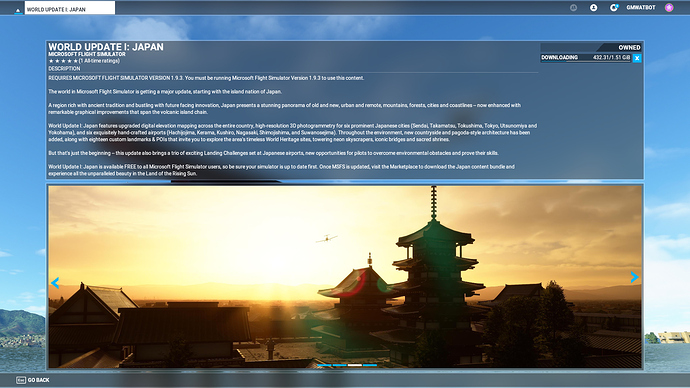This screenshot has width=690, height=388.
Task: Open the greyed-out alert icon in top bar
Action: click(x=573, y=7)
